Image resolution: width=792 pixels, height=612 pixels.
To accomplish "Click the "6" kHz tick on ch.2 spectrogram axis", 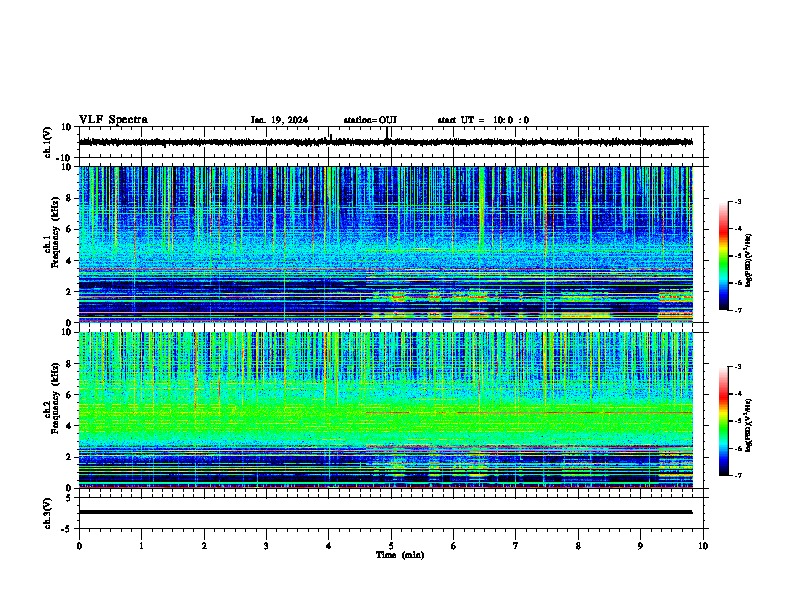I will click(69, 395).
